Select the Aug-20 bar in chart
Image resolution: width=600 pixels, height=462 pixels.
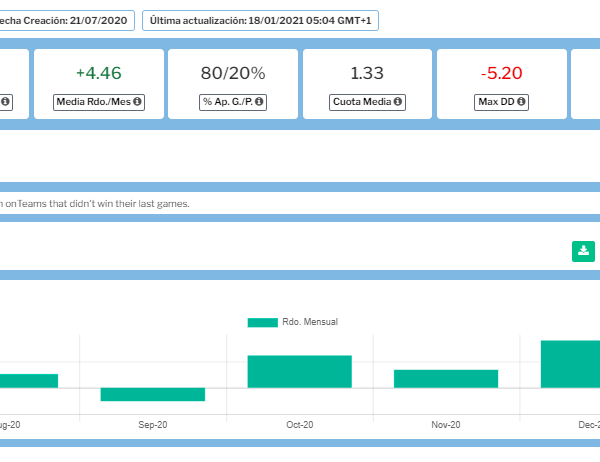pyautogui.click(x=29, y=381)
